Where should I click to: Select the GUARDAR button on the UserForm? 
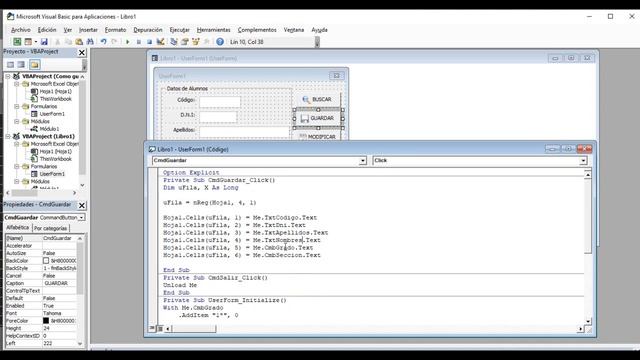point(317,118)
